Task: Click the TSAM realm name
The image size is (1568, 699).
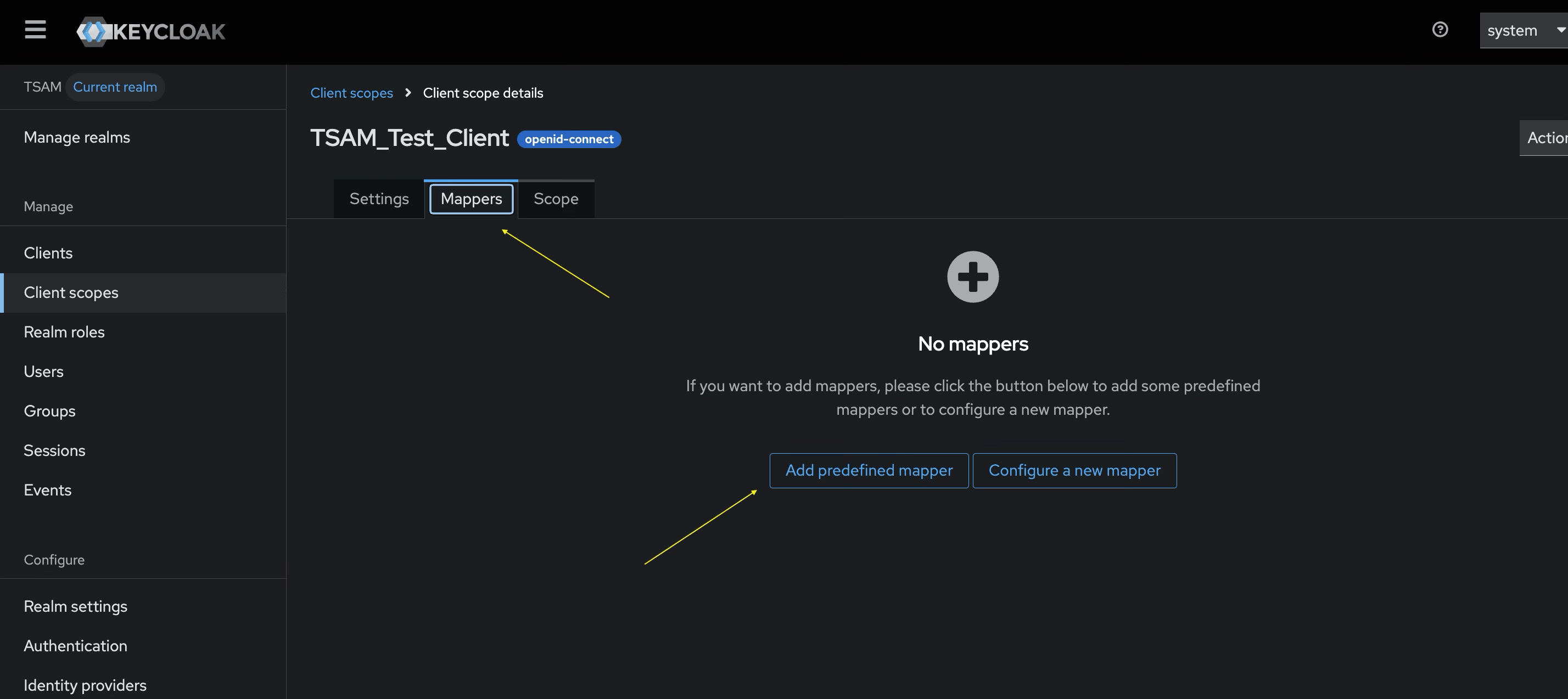Action: 43,87
